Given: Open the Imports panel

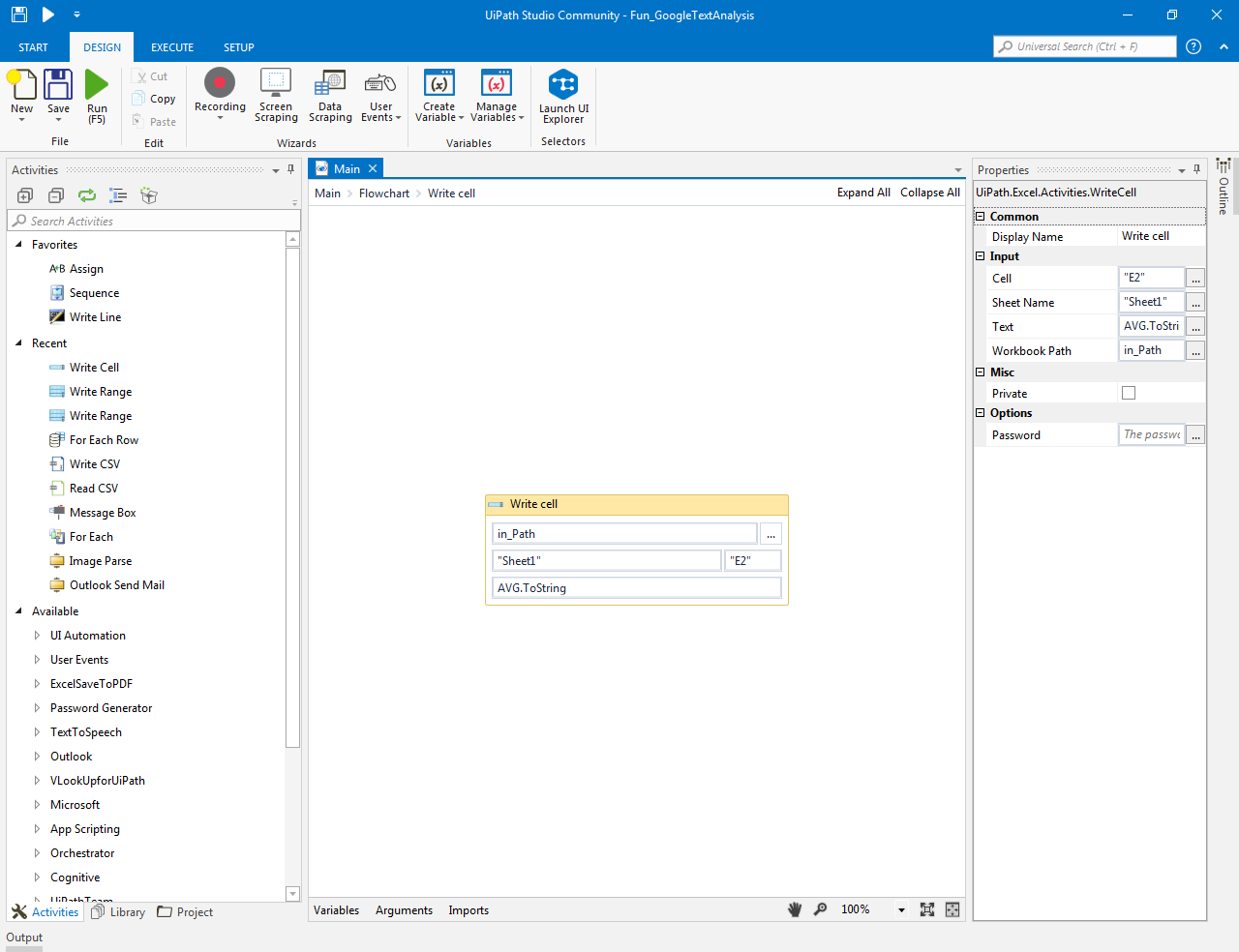Looking at the screenshot, I should (468, 910).
